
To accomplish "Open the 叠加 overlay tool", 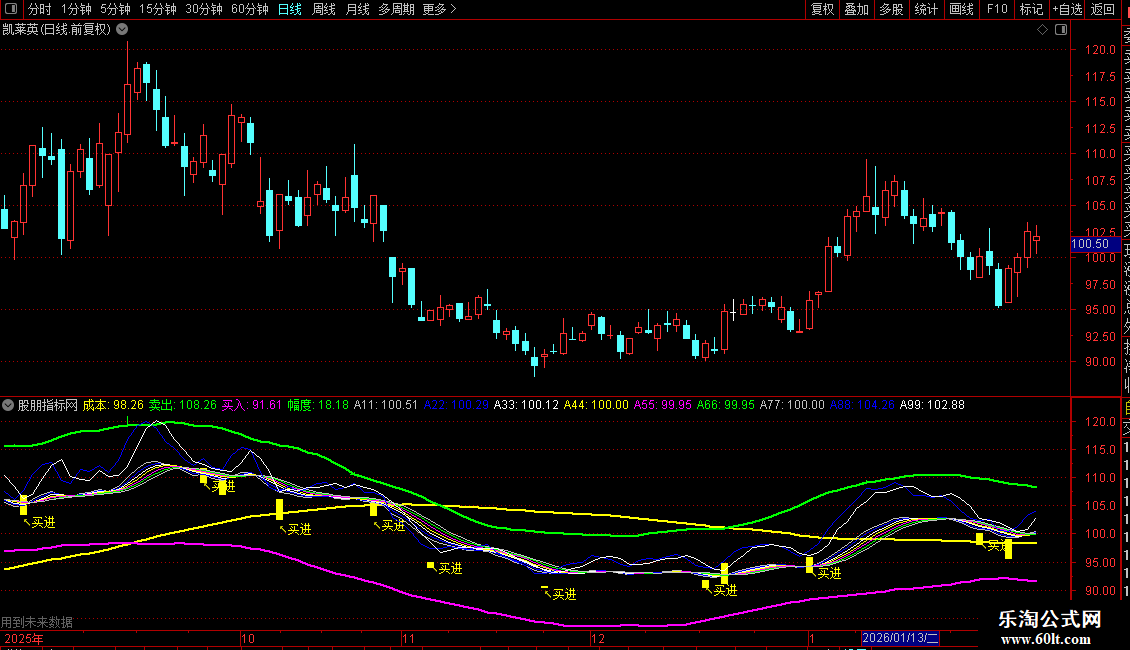I will [x=856, y=9].
